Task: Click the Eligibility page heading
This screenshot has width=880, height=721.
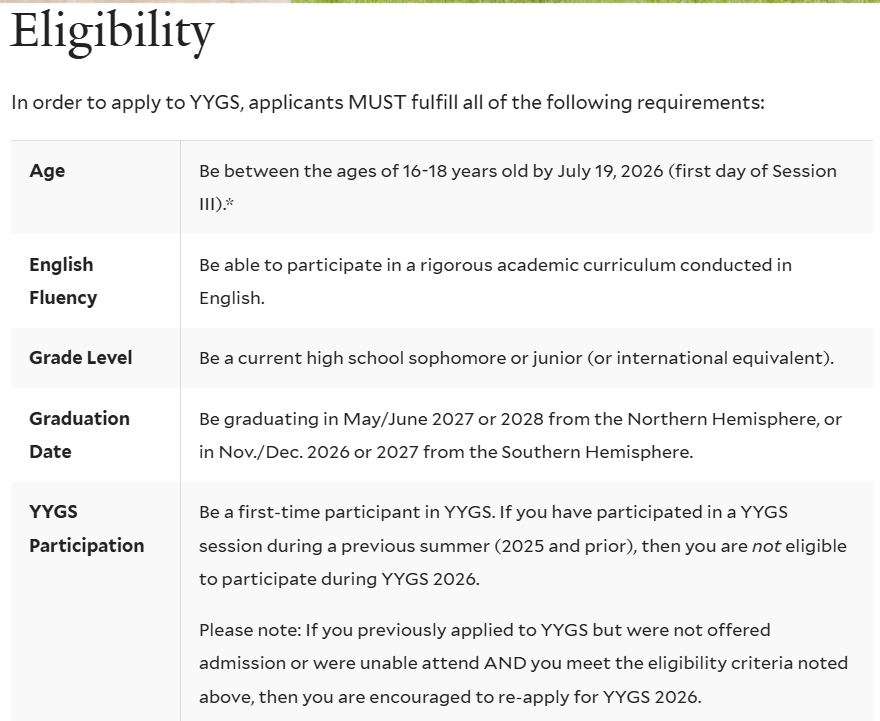Action: (112, 32)
